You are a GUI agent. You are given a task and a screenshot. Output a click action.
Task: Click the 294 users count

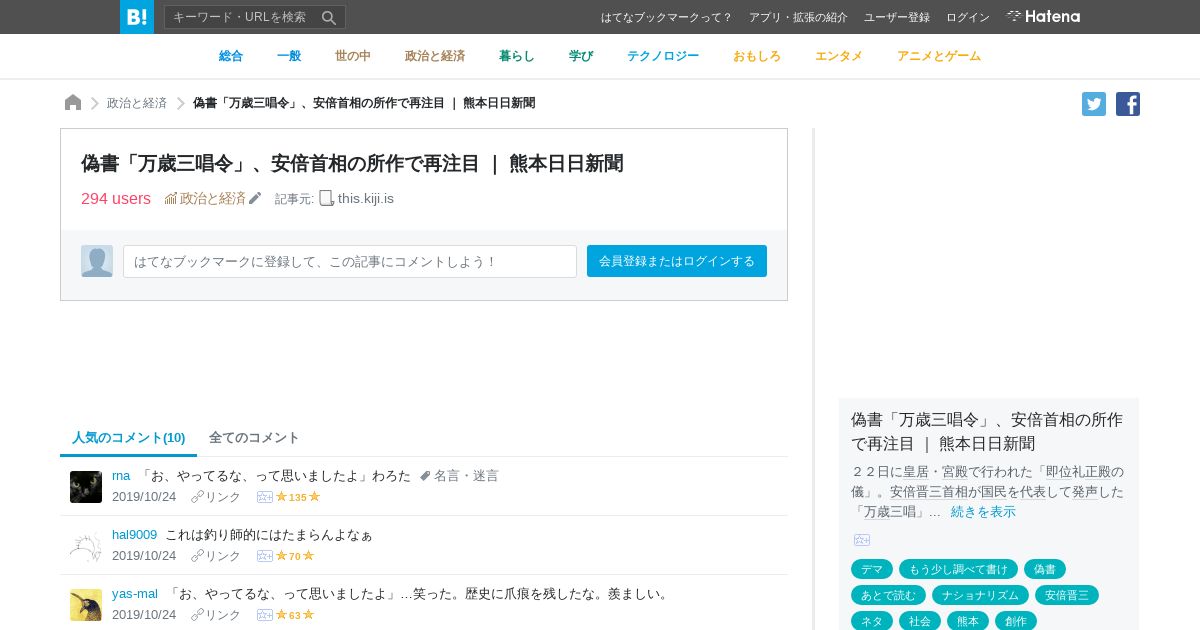(116, 199)
